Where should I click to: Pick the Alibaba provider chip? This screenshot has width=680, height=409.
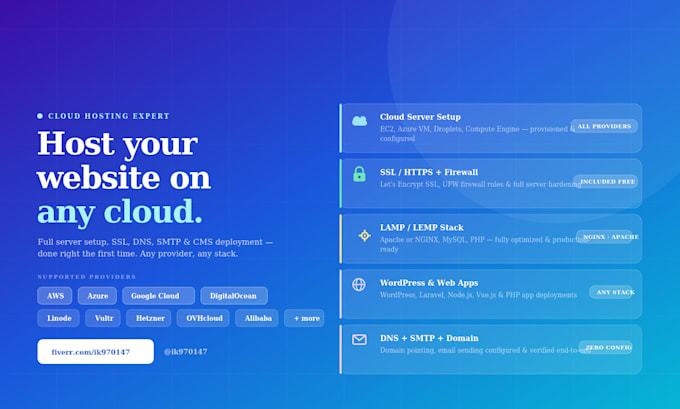257,318
